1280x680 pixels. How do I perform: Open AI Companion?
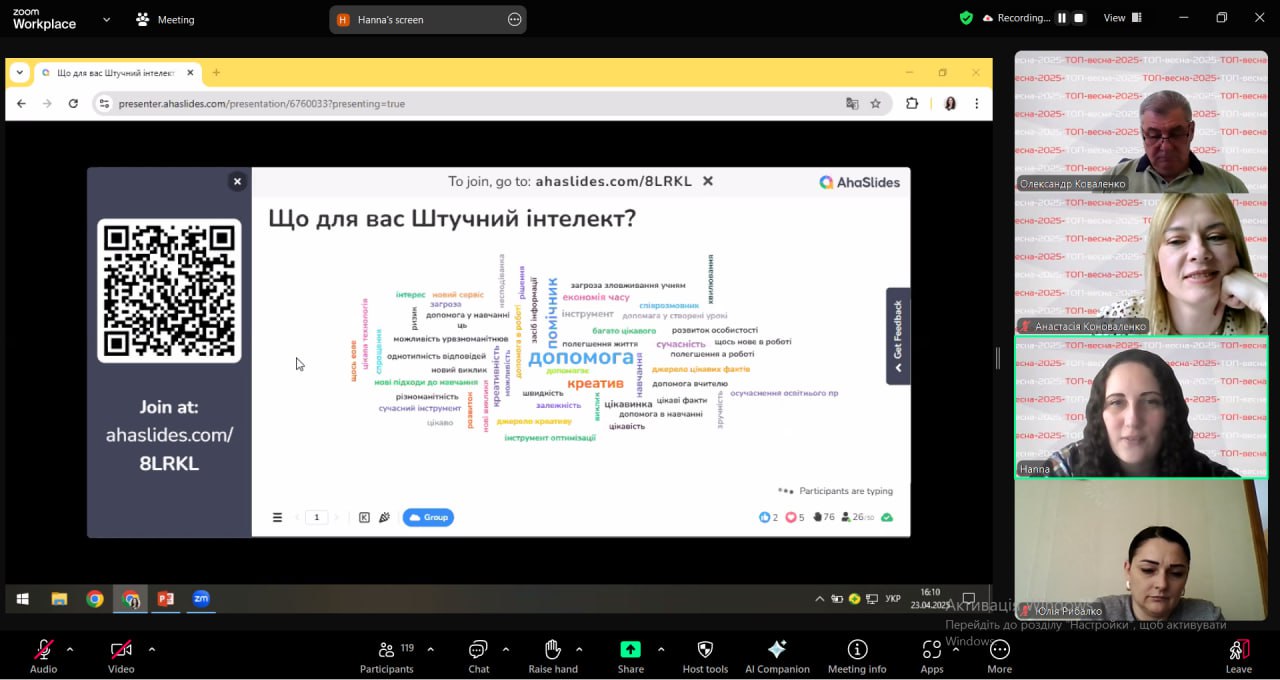pos(777,656)
